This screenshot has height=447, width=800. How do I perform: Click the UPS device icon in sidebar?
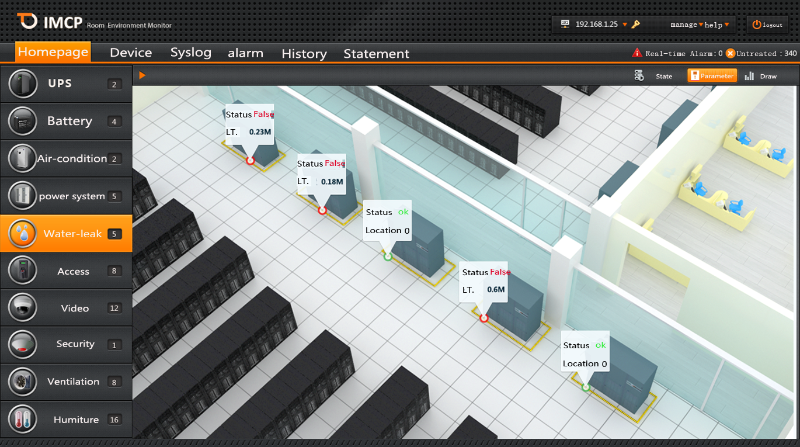[21, 83]
